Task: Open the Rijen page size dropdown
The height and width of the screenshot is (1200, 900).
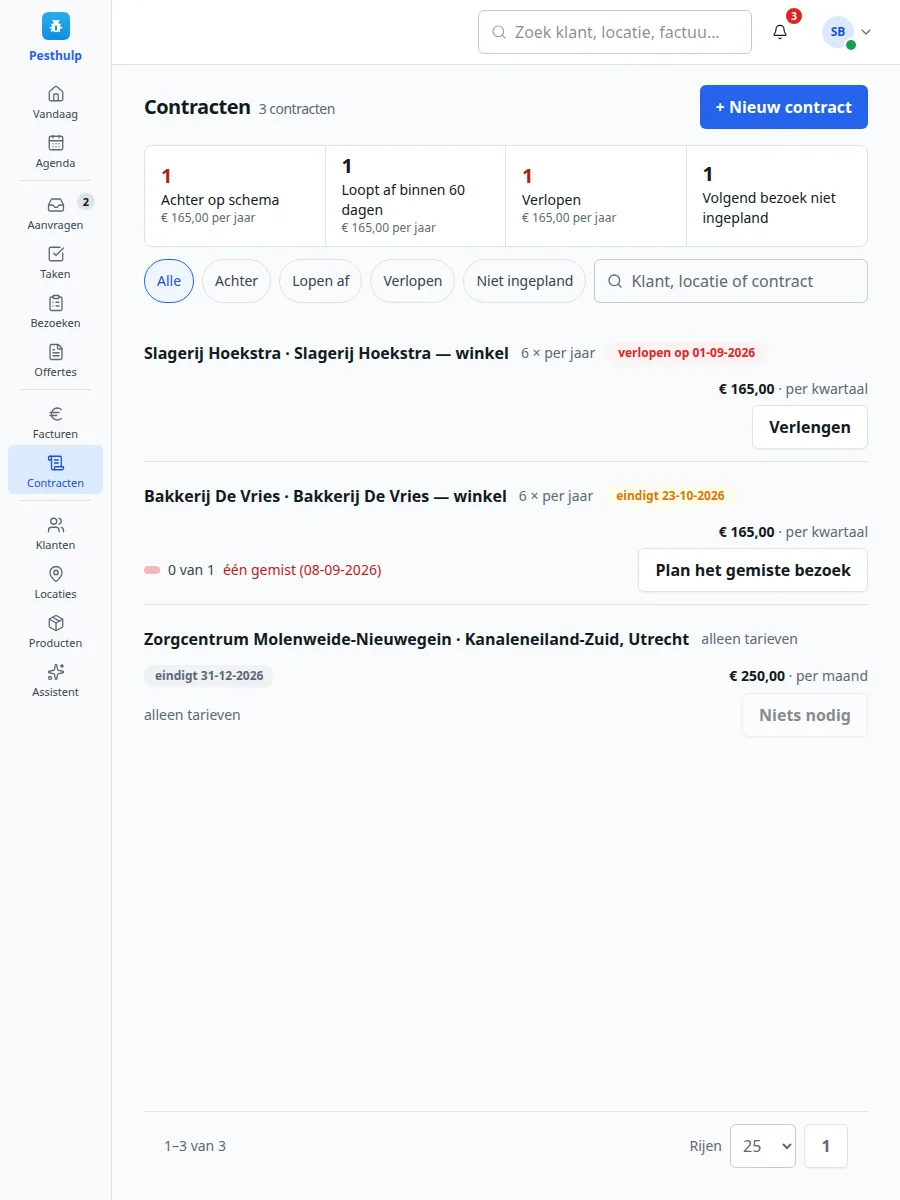Action: (x=763, y=1146)
